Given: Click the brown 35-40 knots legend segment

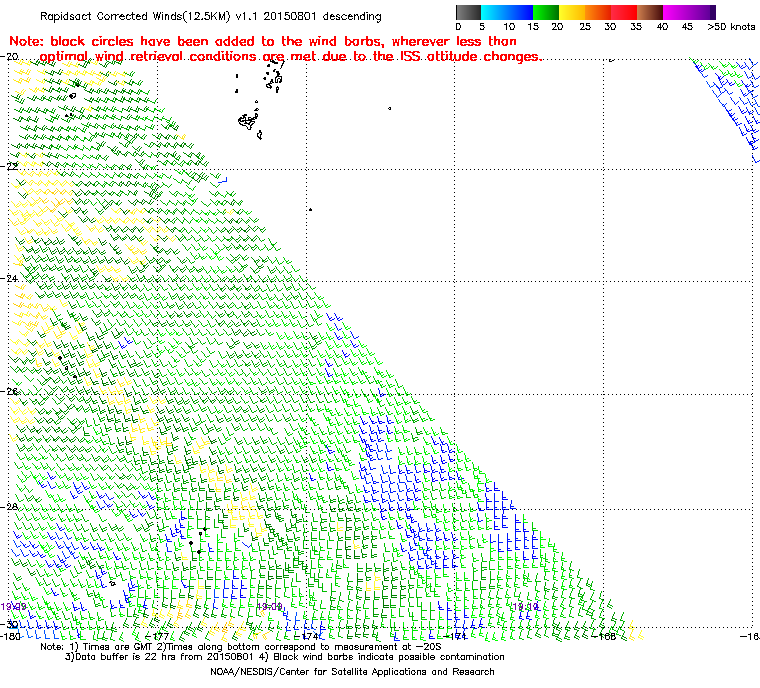Looking at the screenshot, I should click(x=650, y=12).
